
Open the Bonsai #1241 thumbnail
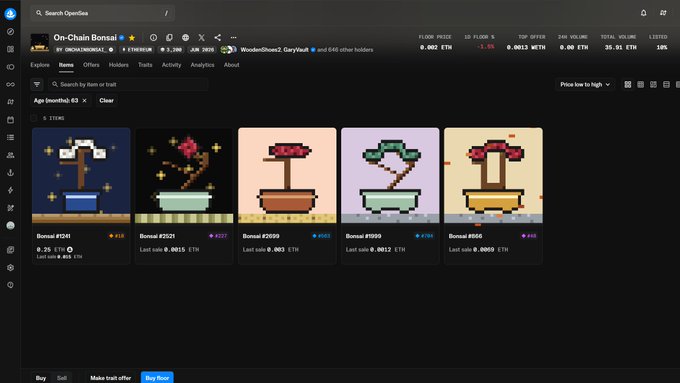pyautogui.click(x=81, y=176)
